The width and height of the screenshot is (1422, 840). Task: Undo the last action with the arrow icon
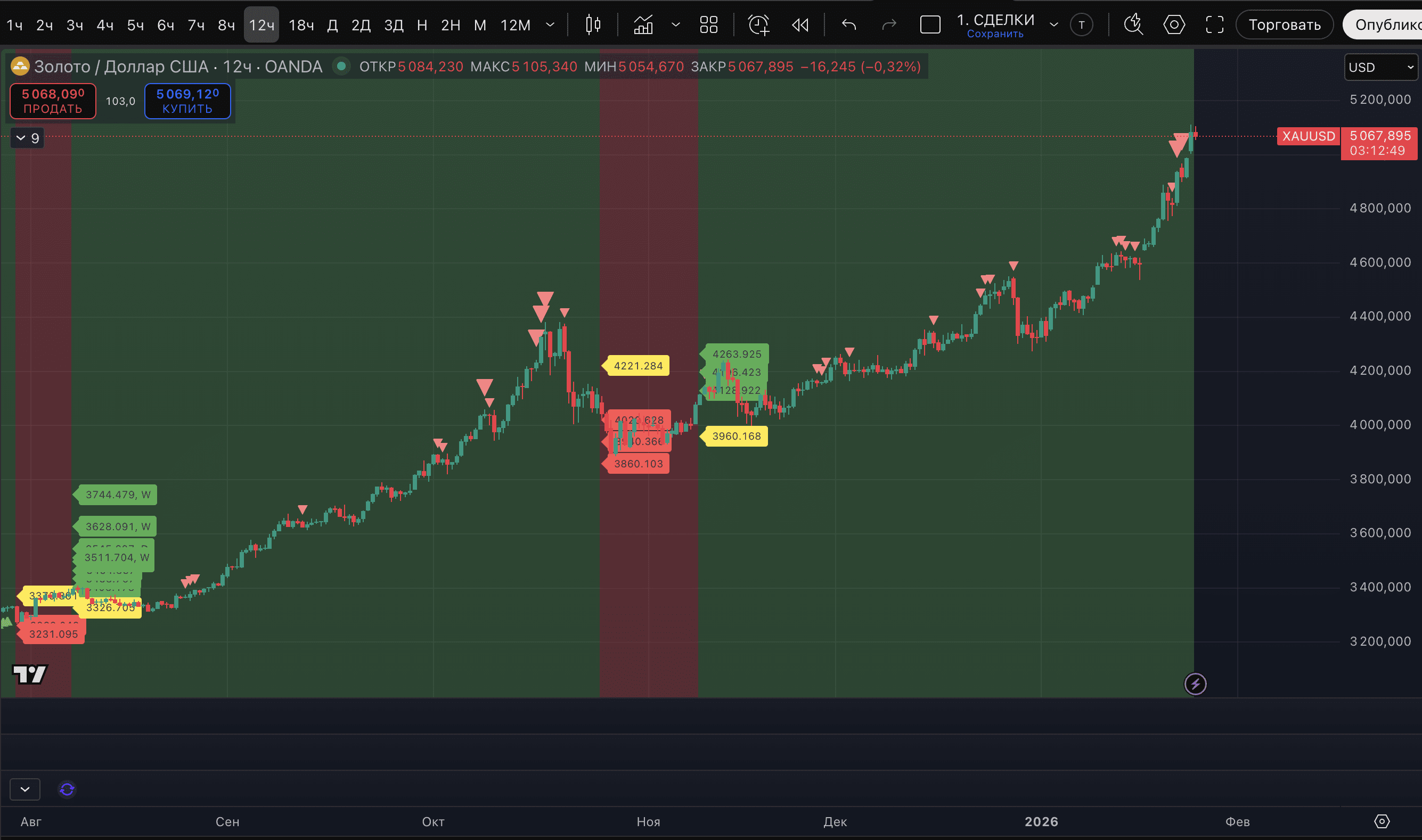pos(848,25)
